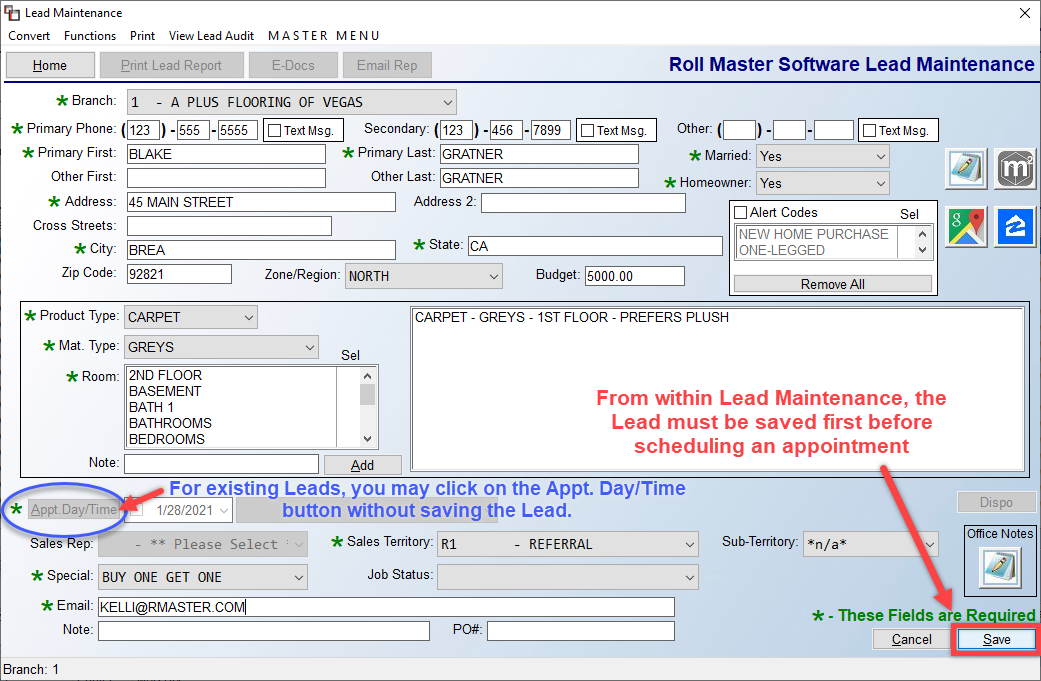Expand the Branch dropdown
Viewport: 1041px width, 681px height.
pos(447,102)
